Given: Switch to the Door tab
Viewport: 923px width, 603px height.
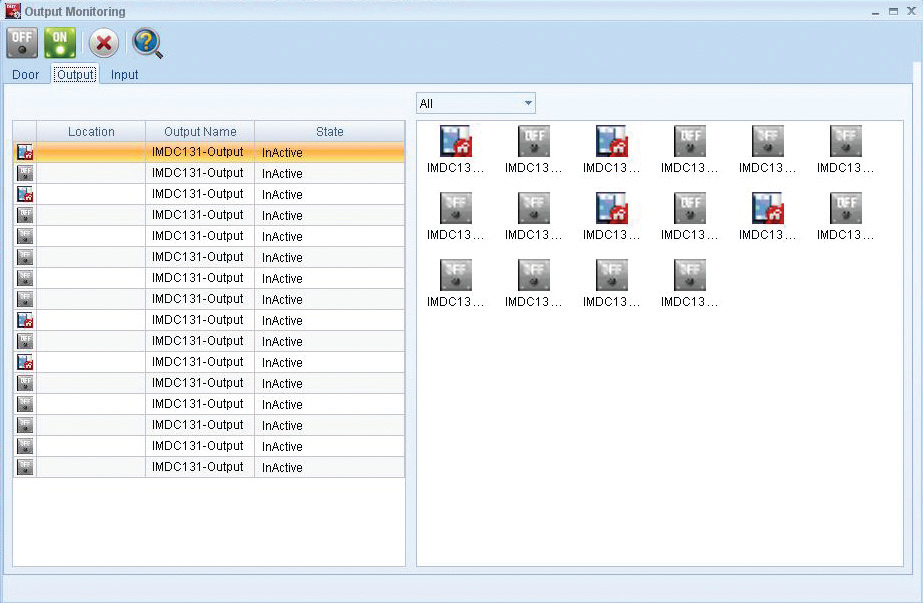Looking at the screenshot, I should (26, 75).
